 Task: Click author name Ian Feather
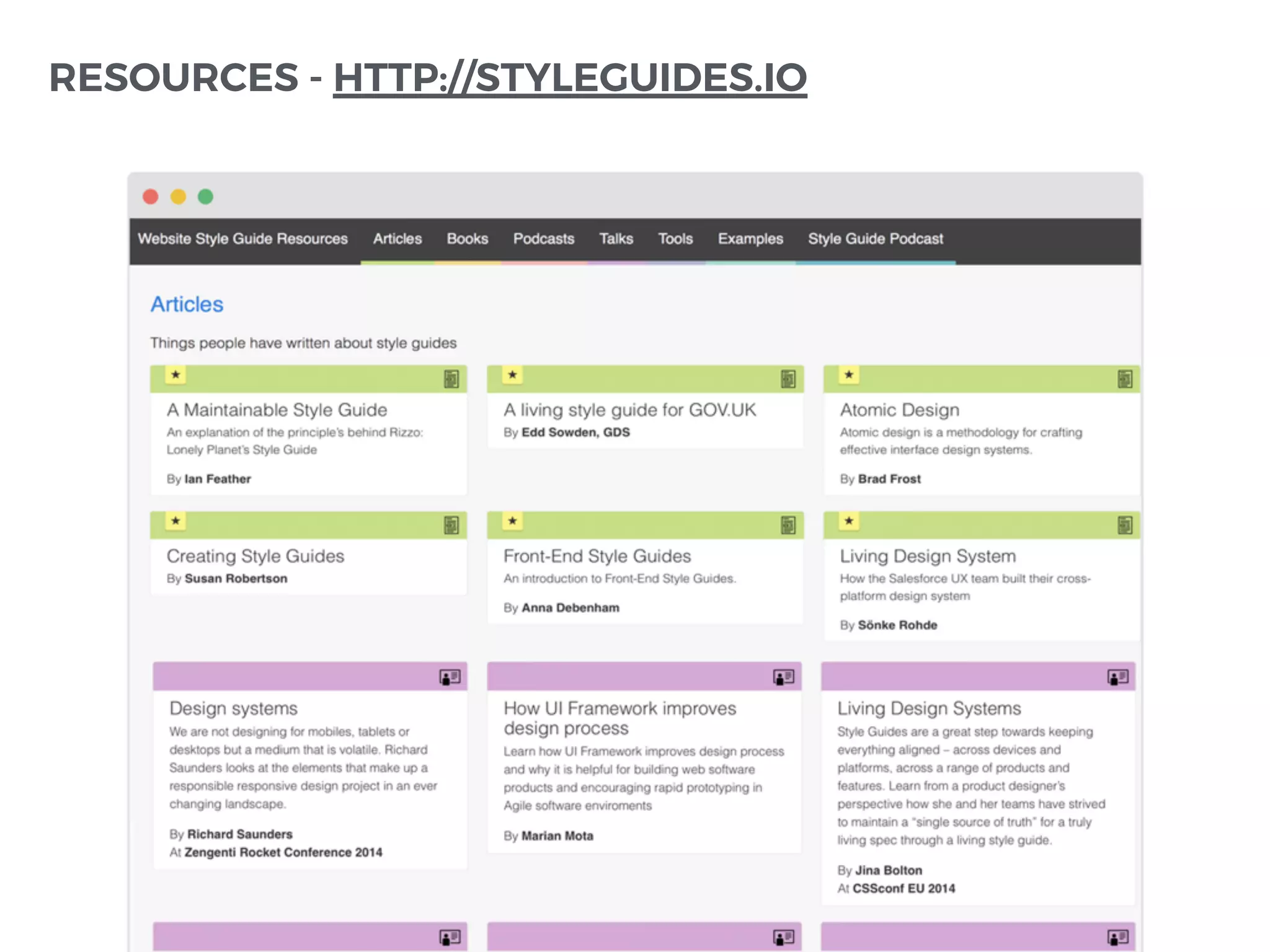(218, 479)
